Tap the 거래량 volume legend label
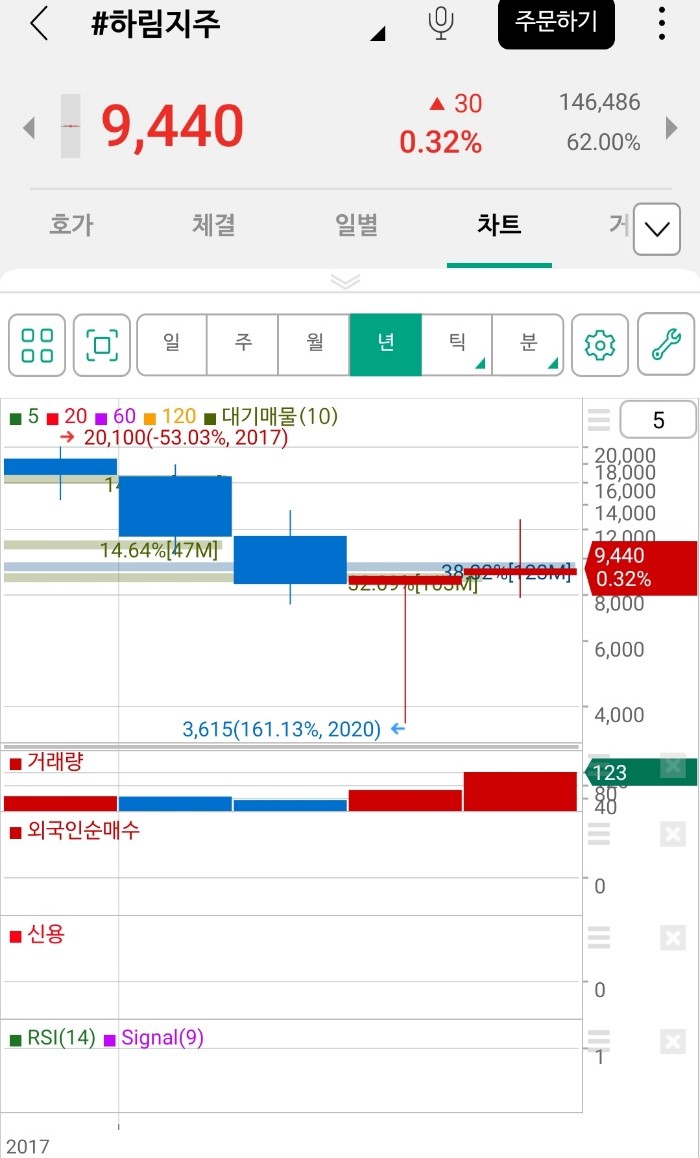The width and height of the screenshot is (700, 1158). (55, 761)
